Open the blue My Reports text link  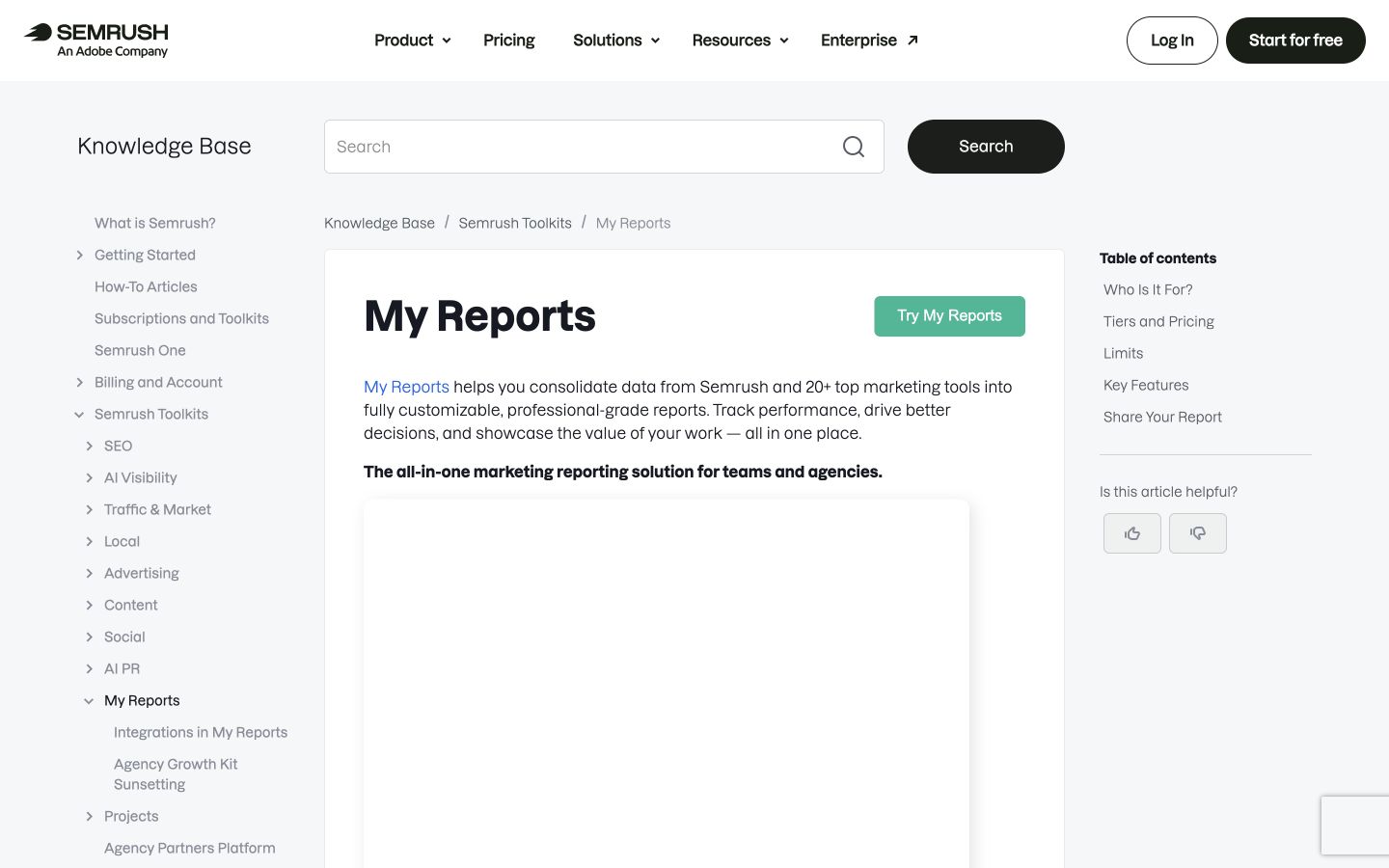(x=406, y=387)
